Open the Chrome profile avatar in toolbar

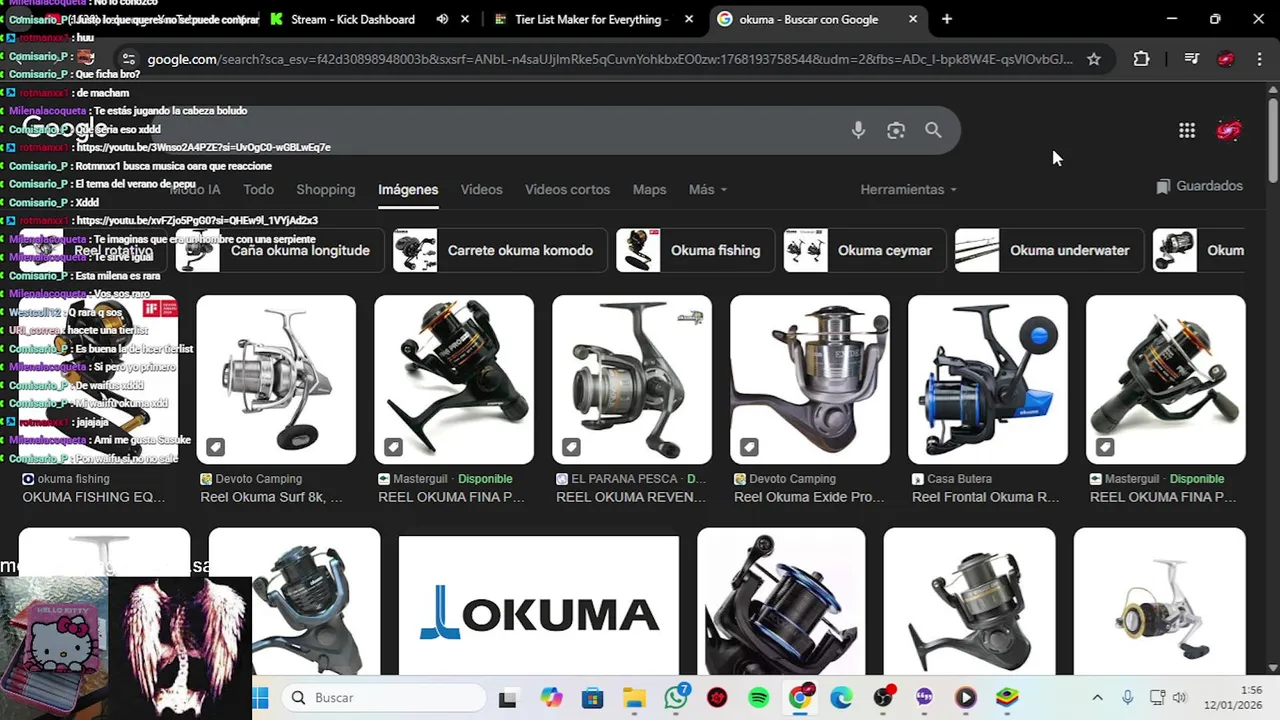coord(1226,59)
